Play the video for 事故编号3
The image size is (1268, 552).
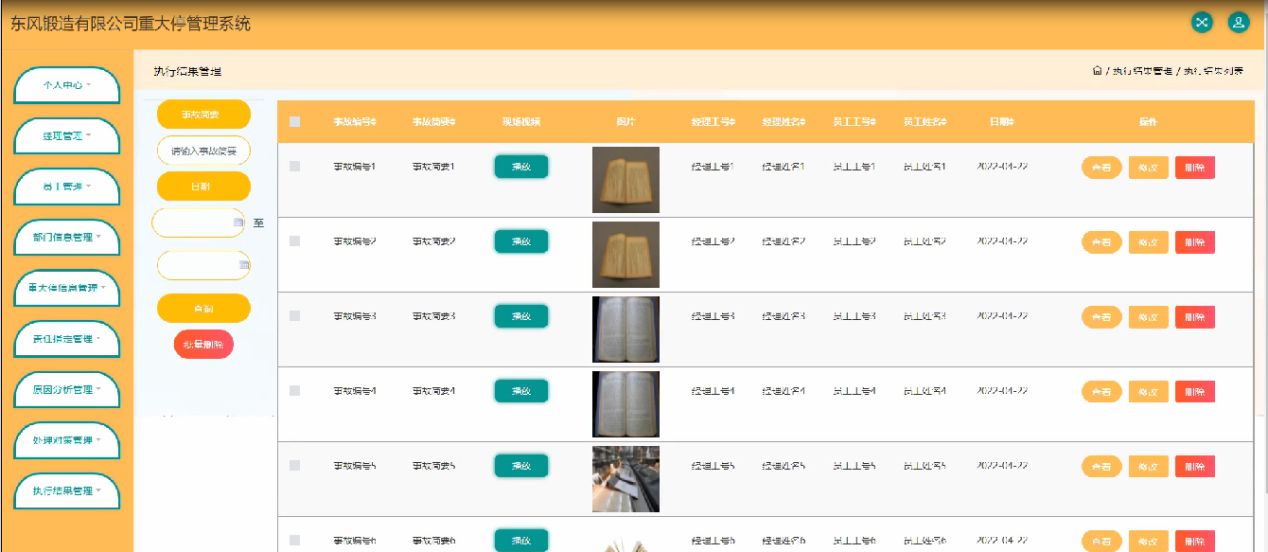521,317
